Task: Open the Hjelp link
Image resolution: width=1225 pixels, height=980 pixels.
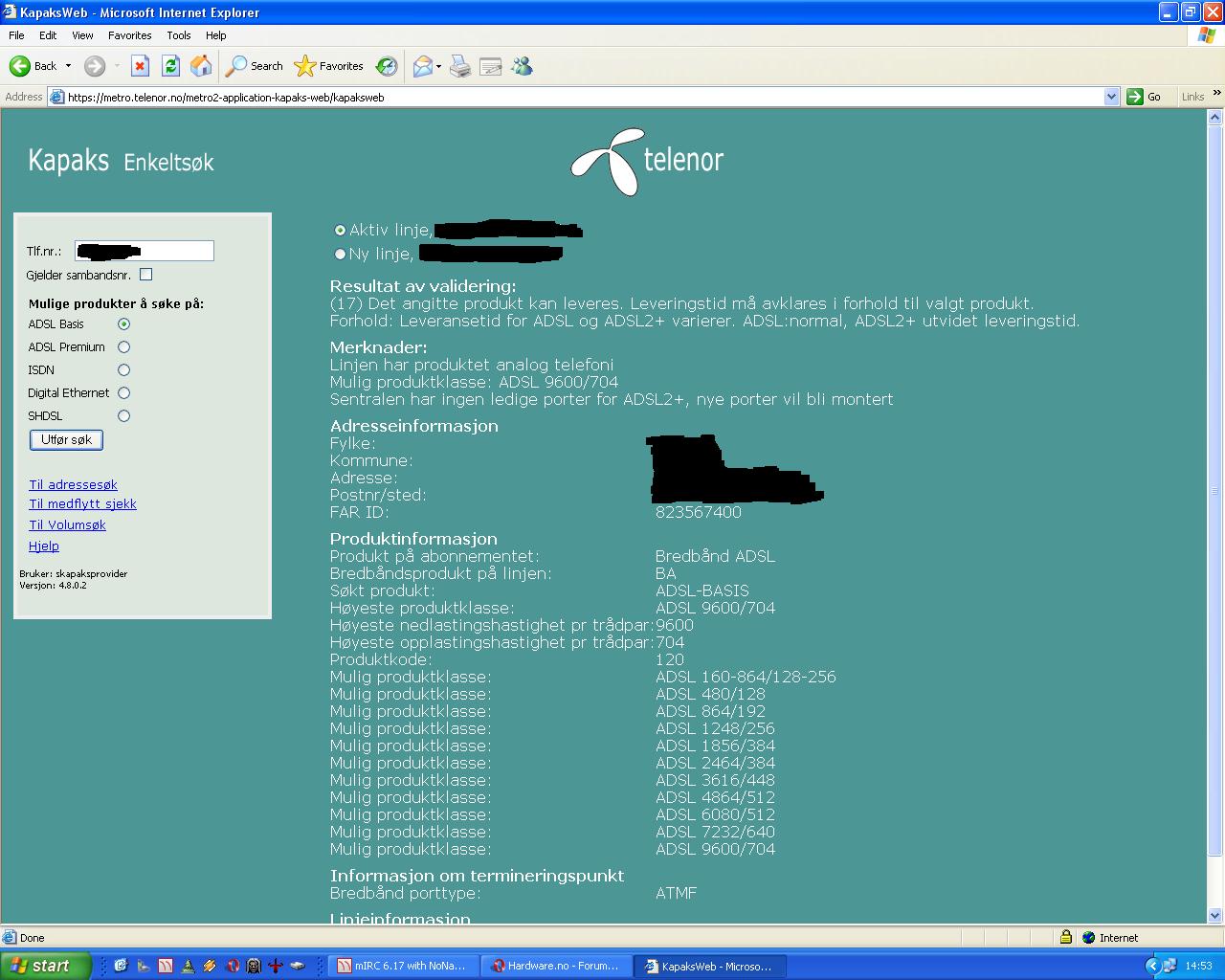Action: (44, 546)
